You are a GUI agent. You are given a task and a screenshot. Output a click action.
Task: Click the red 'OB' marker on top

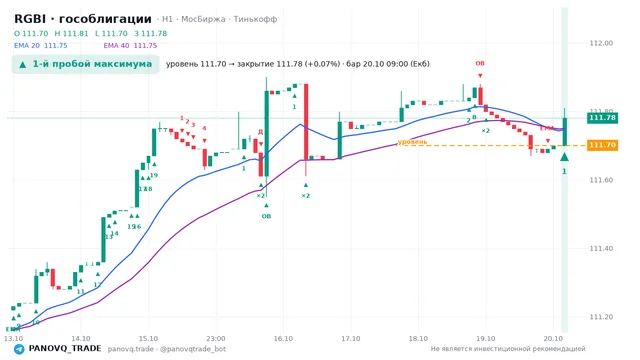[x=480, y=63]
